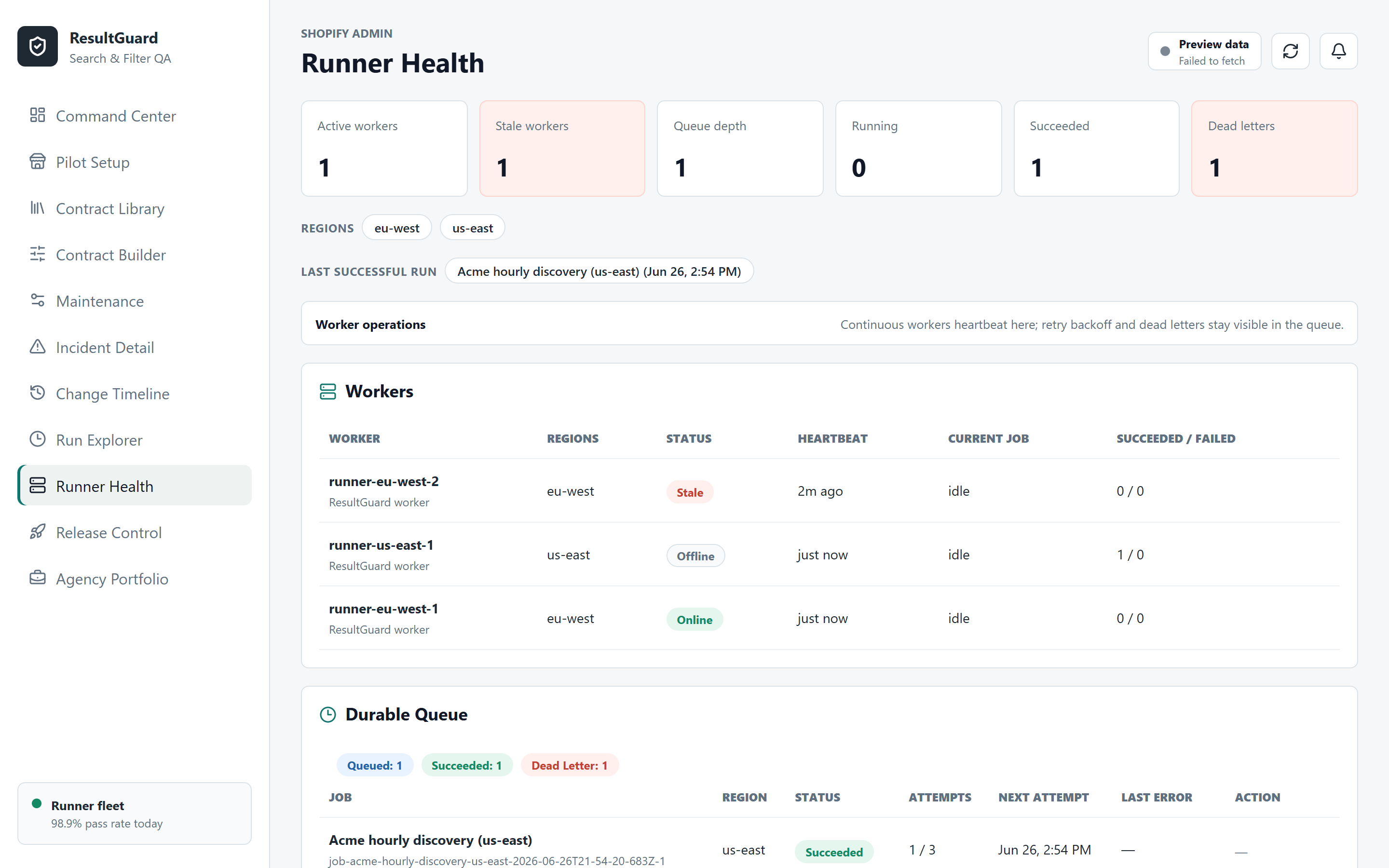This screenshot has height=868, width=1389.
Task: Open the Maintenance page
Action: (134, 301)
